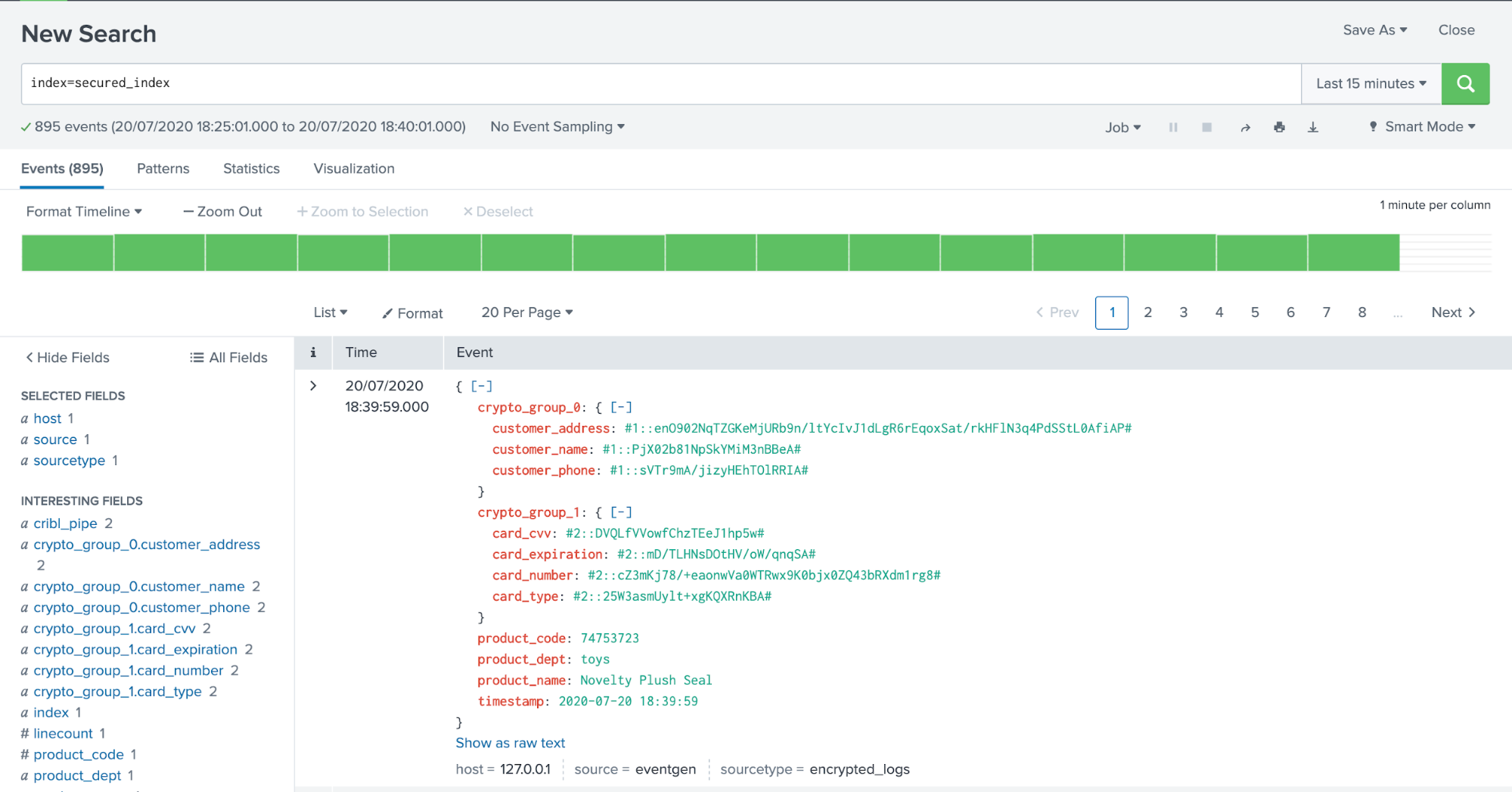This screenshot has width=1512, height=792.
Task: Open crypto_group_1.card_type field
Action: click(x=117, y=691)
